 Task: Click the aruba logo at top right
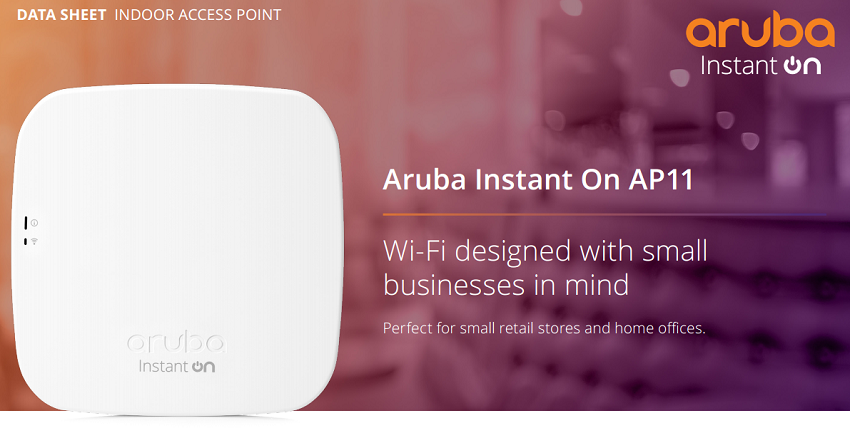pos(760,32)
